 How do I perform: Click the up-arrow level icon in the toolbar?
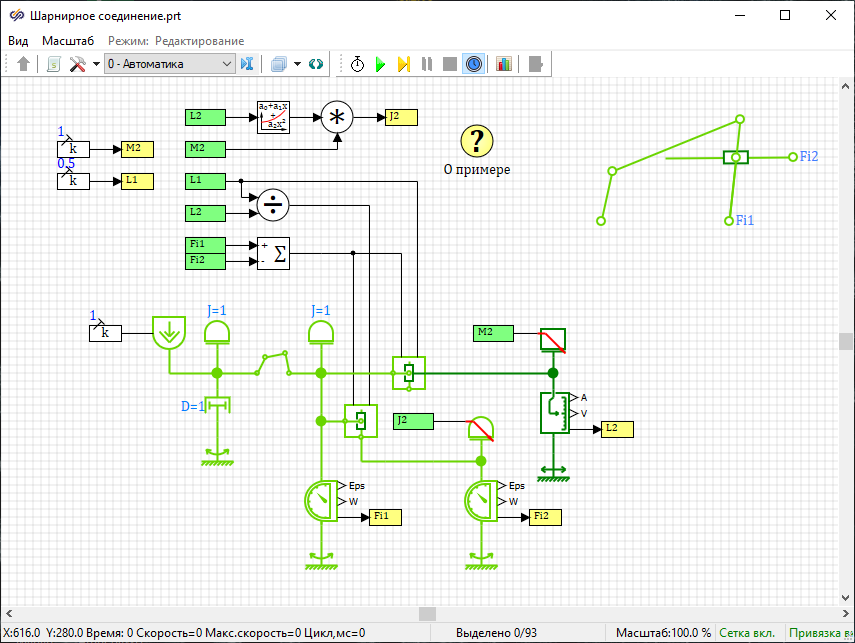point(25,64)
